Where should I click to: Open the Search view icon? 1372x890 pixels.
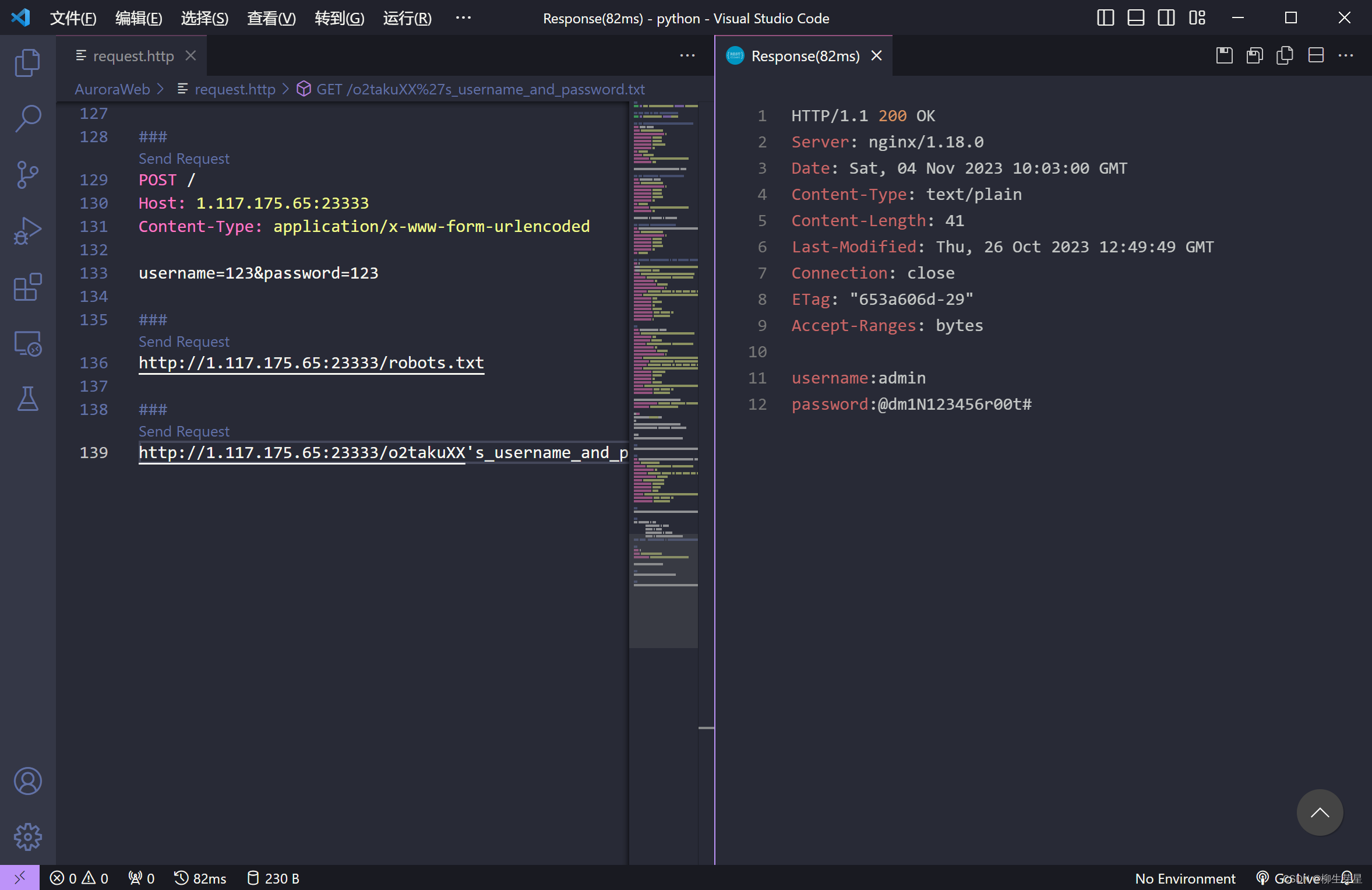click(x=27, y=118)
